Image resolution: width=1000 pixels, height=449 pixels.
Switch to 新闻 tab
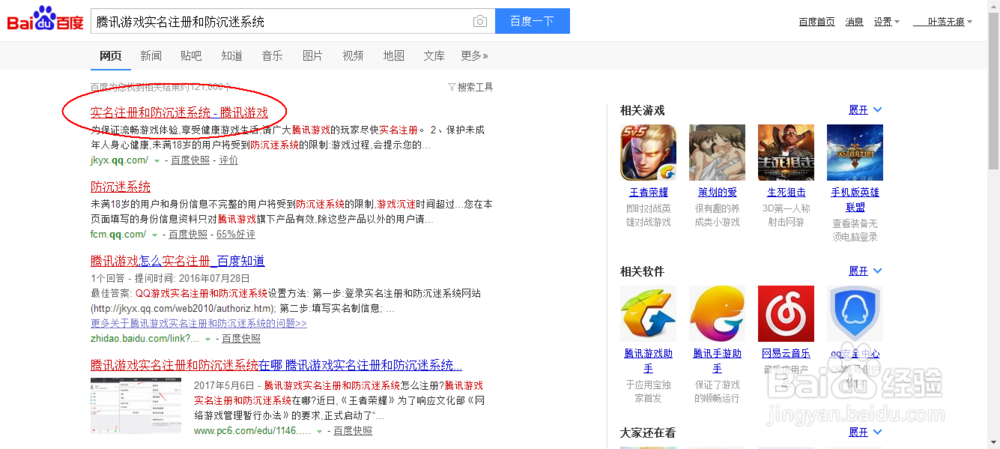151,55
